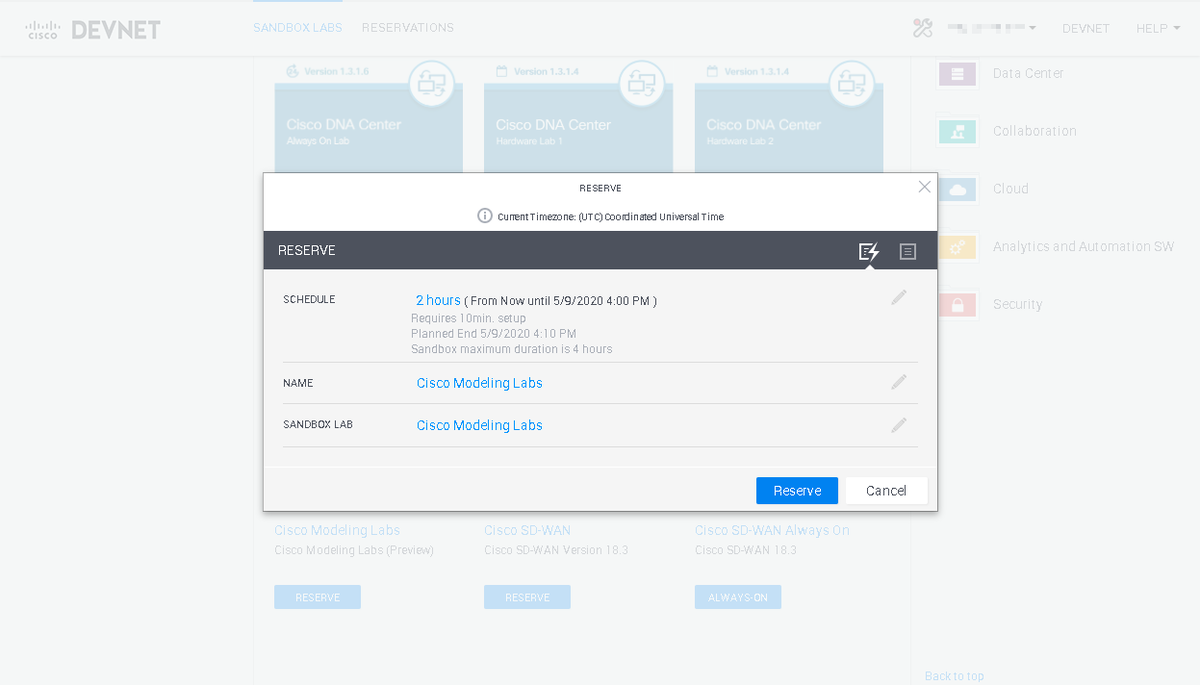This screenshot has width=1200, height=685.
Task: Click Cisco Modeling Labs name value
Action: point(479,383)
